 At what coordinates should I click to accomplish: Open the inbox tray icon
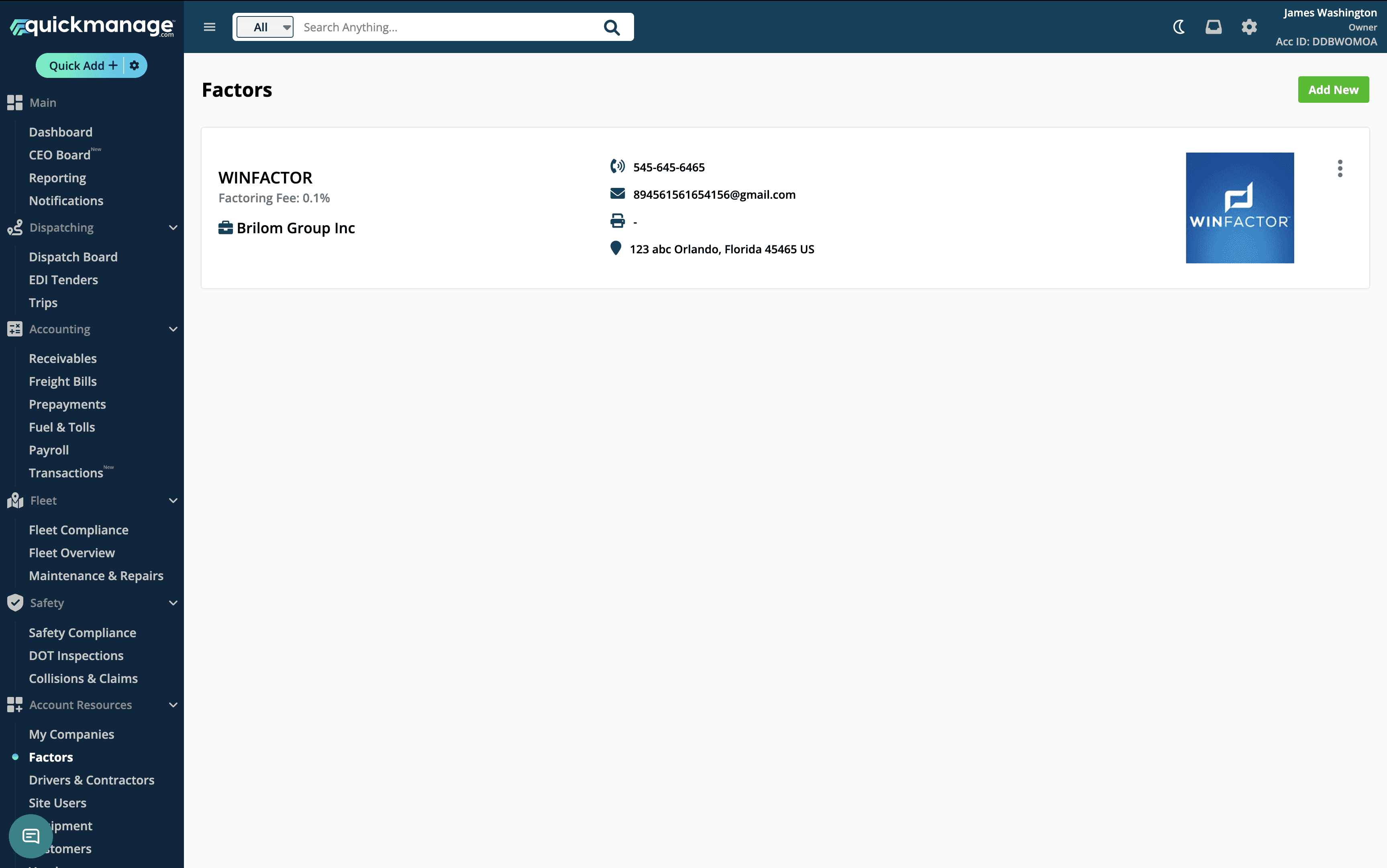[x=1213, y=27]
